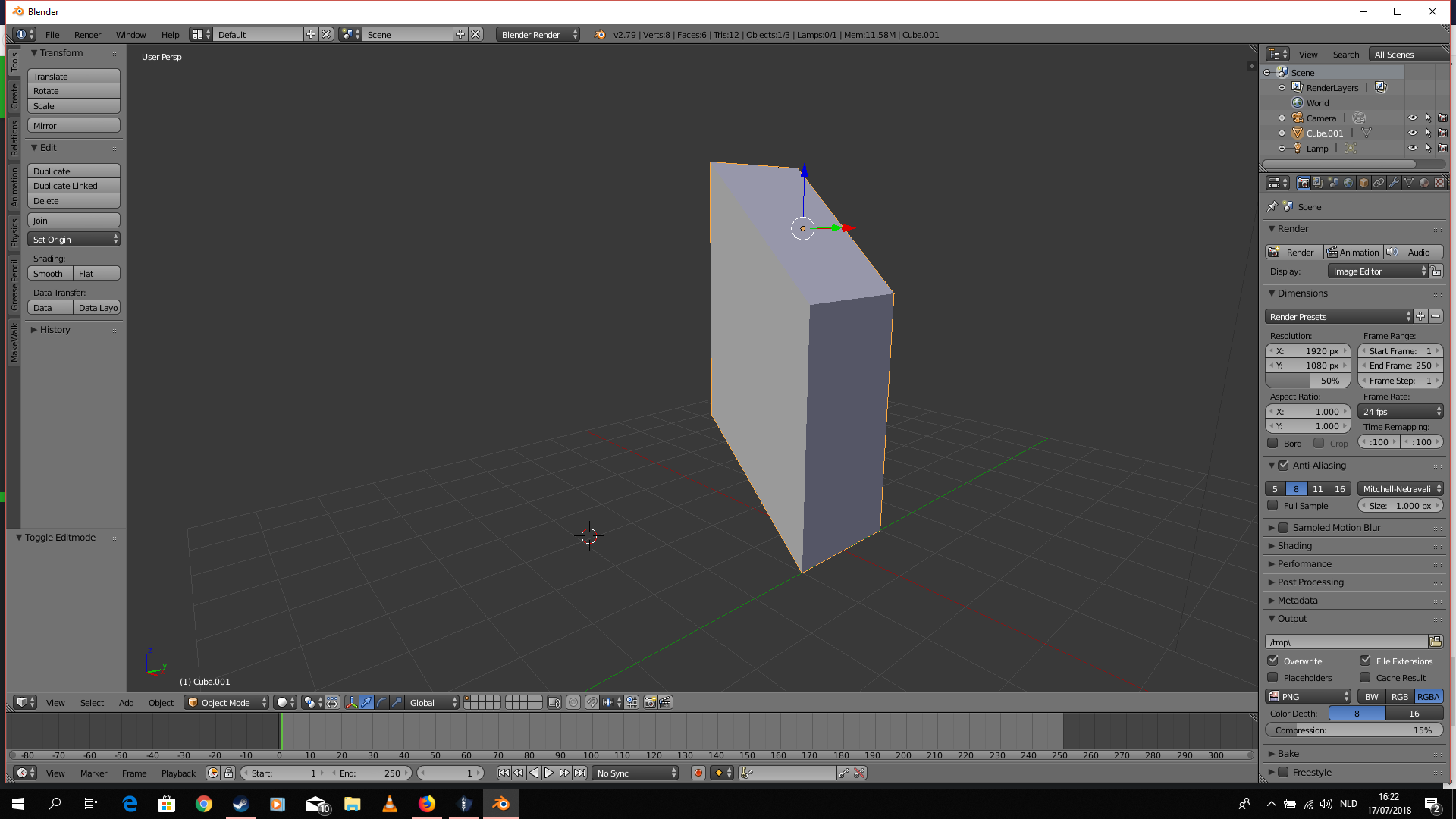Toggle pin icon next to Scene context

coord(1272,206)
